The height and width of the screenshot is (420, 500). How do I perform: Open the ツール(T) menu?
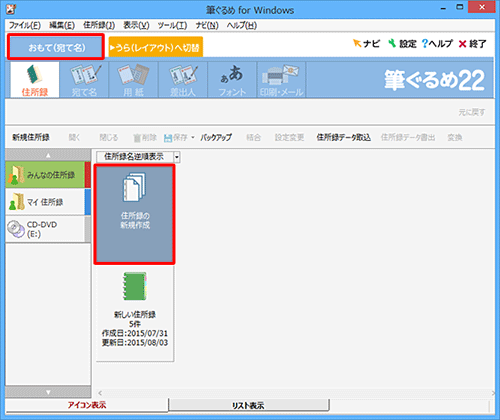[x=172, y=25]
